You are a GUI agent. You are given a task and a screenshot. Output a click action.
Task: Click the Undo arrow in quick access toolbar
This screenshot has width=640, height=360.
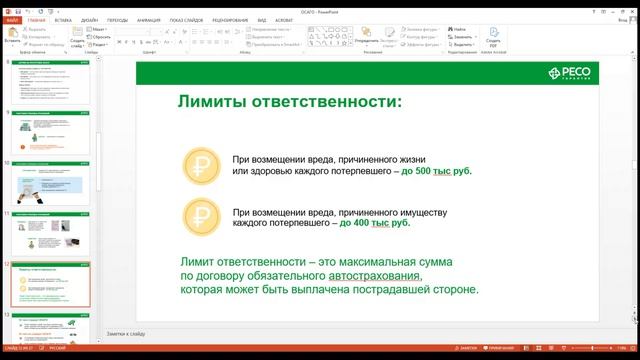pyautogui.click(x=28, y=12)
